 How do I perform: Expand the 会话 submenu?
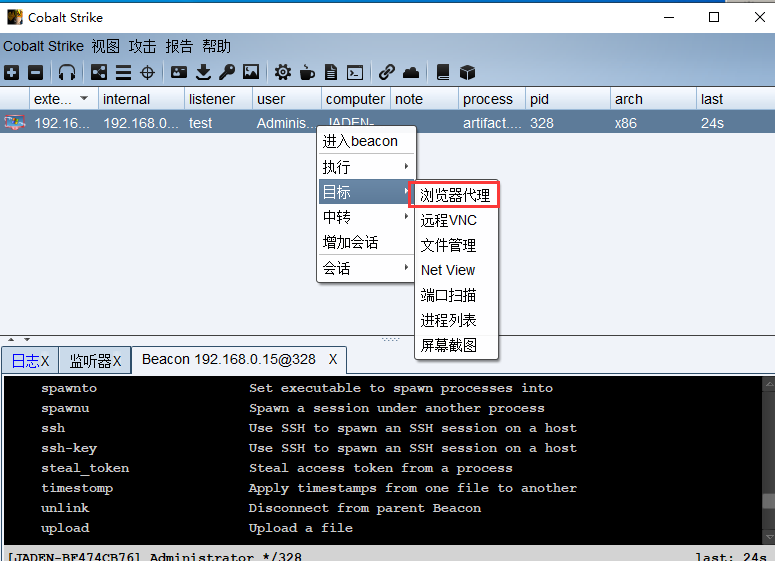[366, 268]
